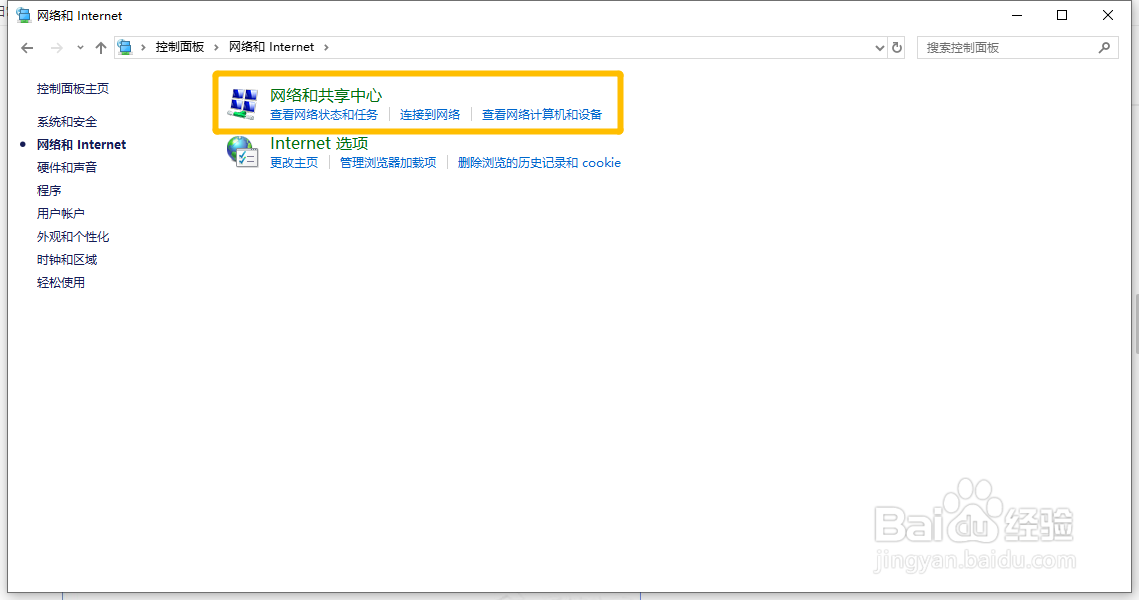Screen dimensions: 1139x600
Task: Click 连接到网络 link
Action: tap(430, 115)
